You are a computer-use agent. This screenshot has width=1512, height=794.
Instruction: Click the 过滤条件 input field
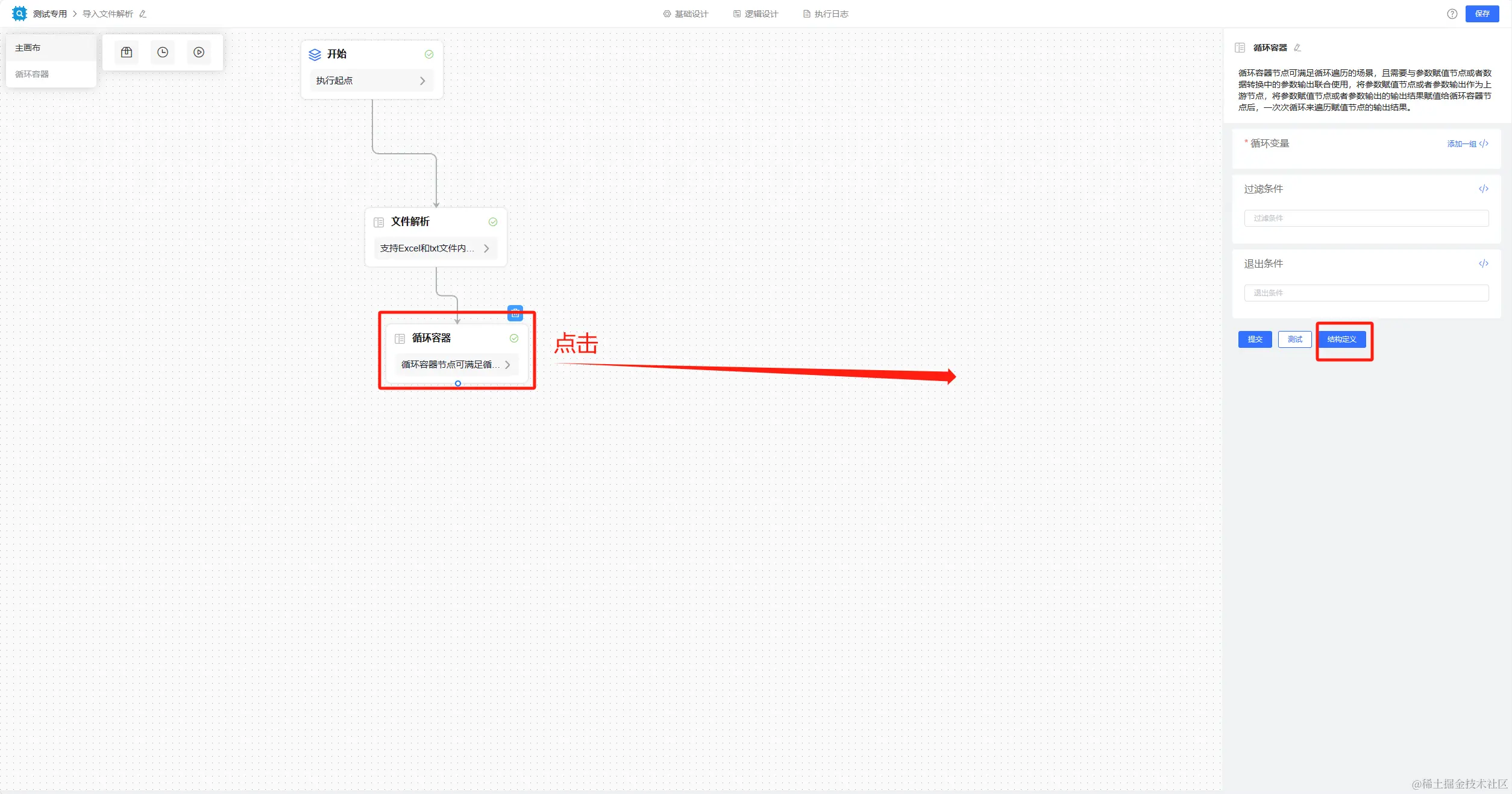1366,218
